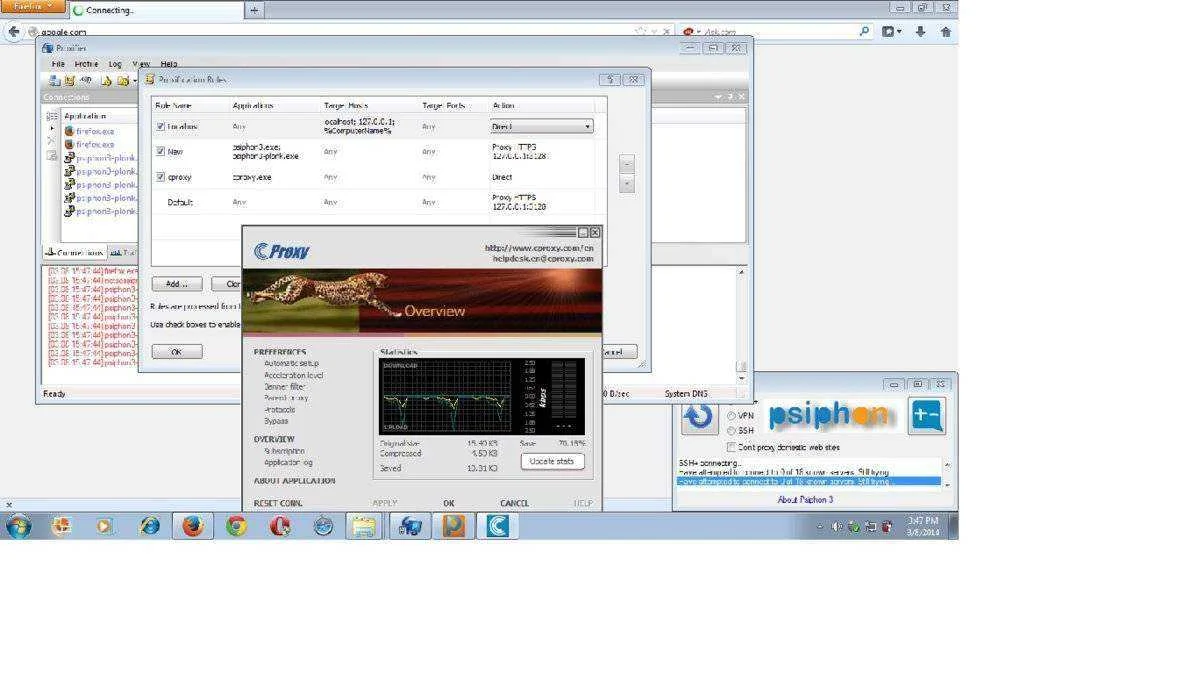Viewport: 1198px width, 674px height.
Task: Open the orange Firefox menu button
Action: 31,7
